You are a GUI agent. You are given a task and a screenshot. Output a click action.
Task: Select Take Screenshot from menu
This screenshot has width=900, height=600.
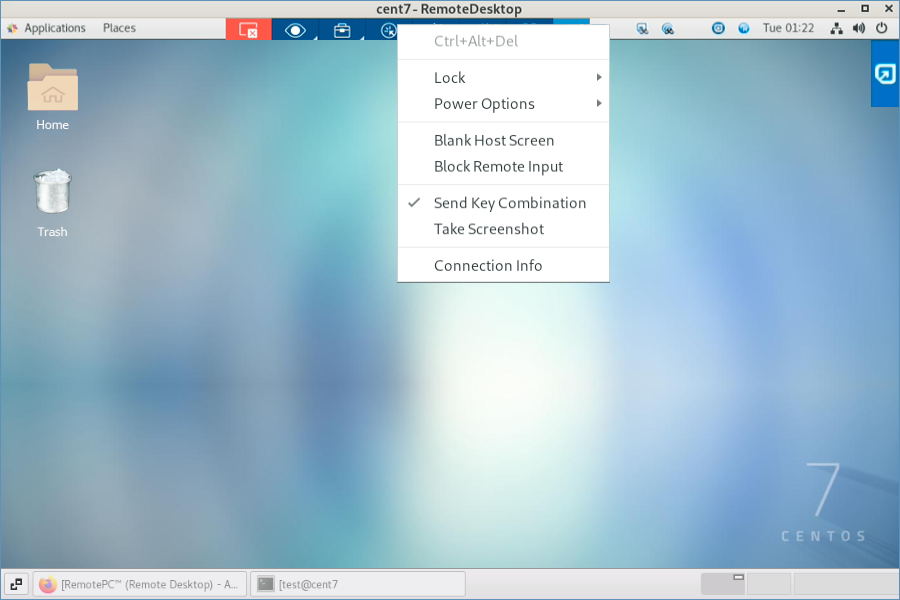point(488,229)
